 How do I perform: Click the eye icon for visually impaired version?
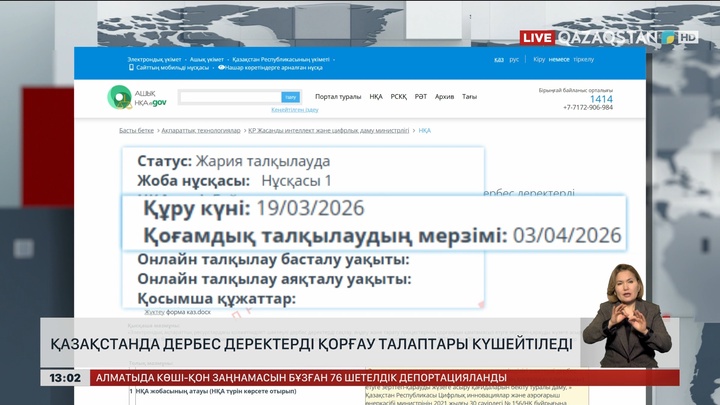[x=221, y=68]
